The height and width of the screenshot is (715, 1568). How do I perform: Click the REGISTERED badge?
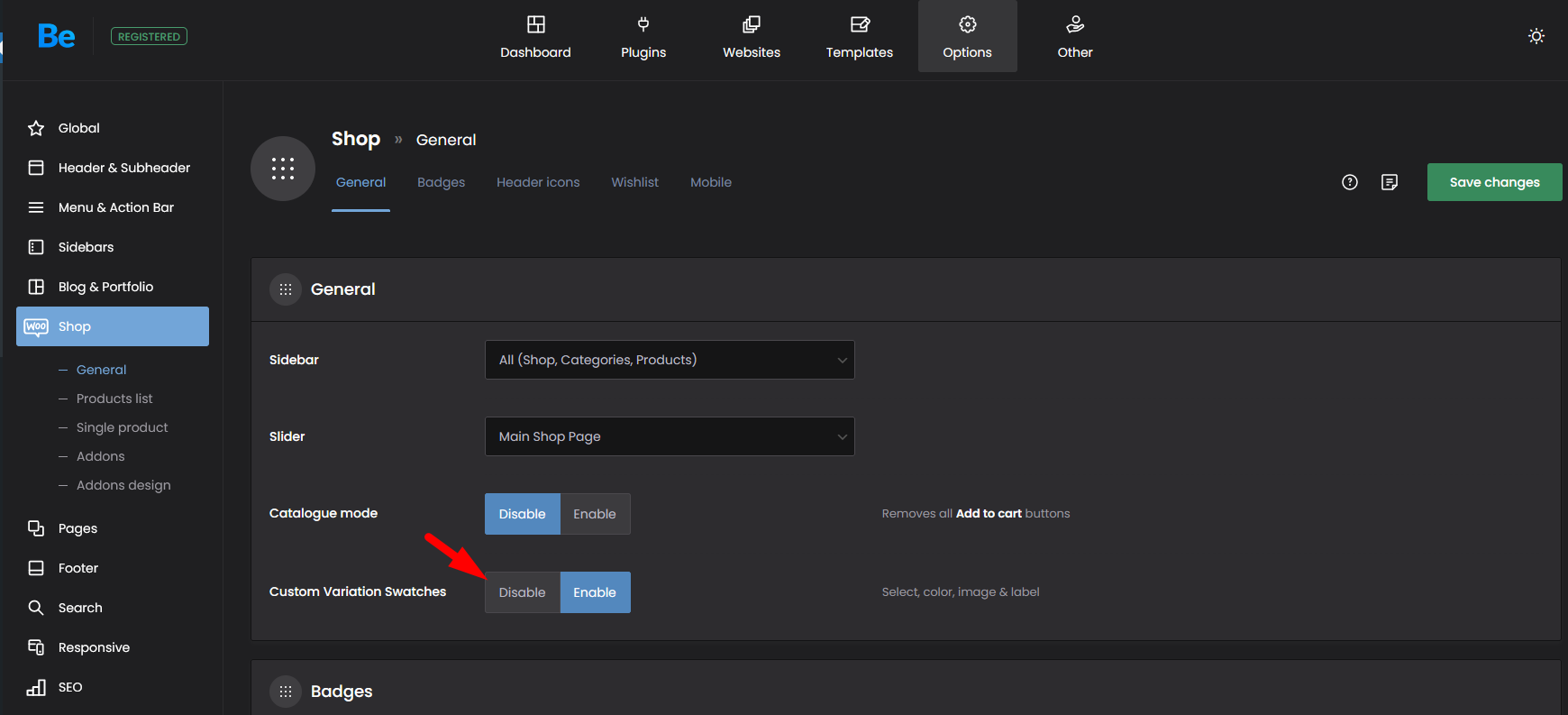[x=149, y=36]
